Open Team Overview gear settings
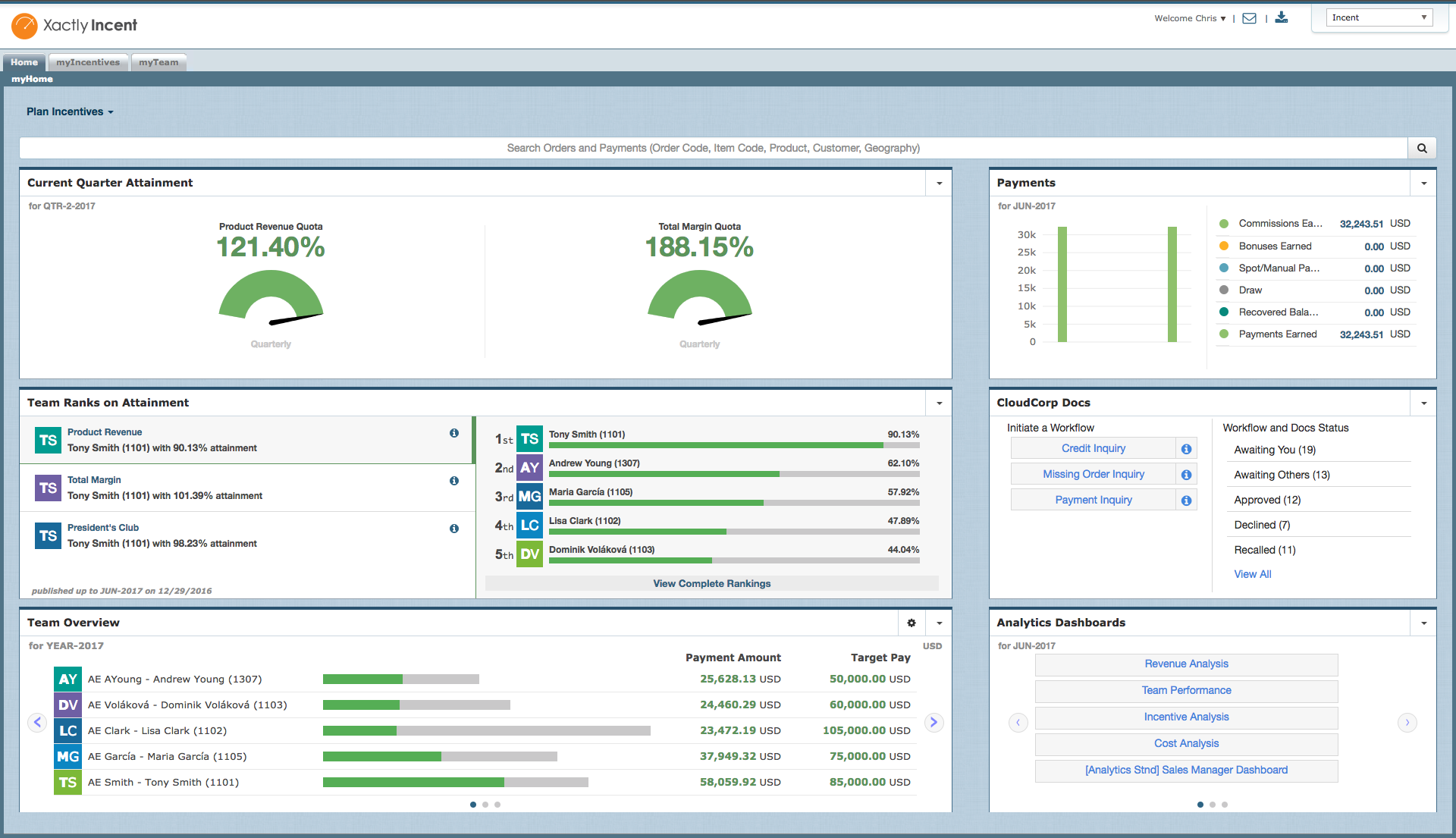 [912, 623]
